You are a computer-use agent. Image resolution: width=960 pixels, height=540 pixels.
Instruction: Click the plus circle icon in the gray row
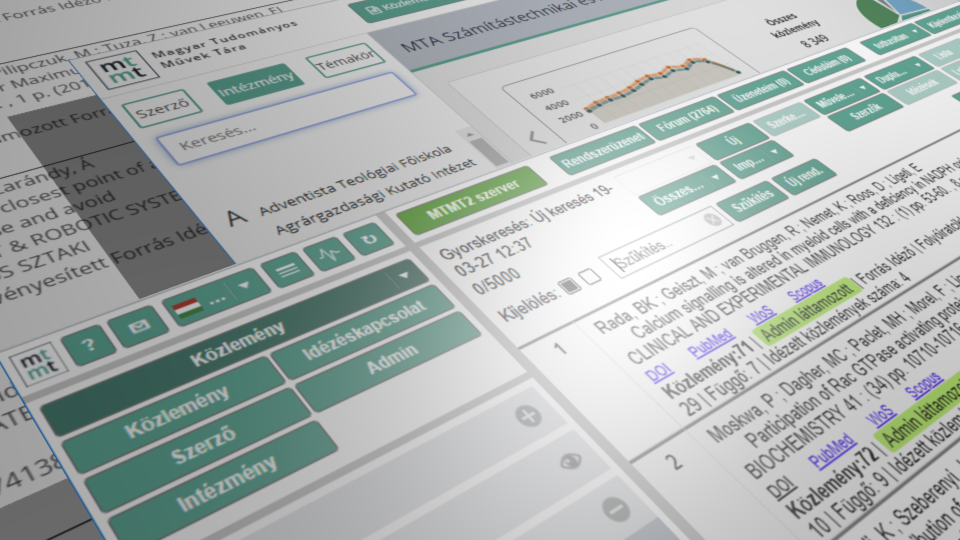coord(528,416)
